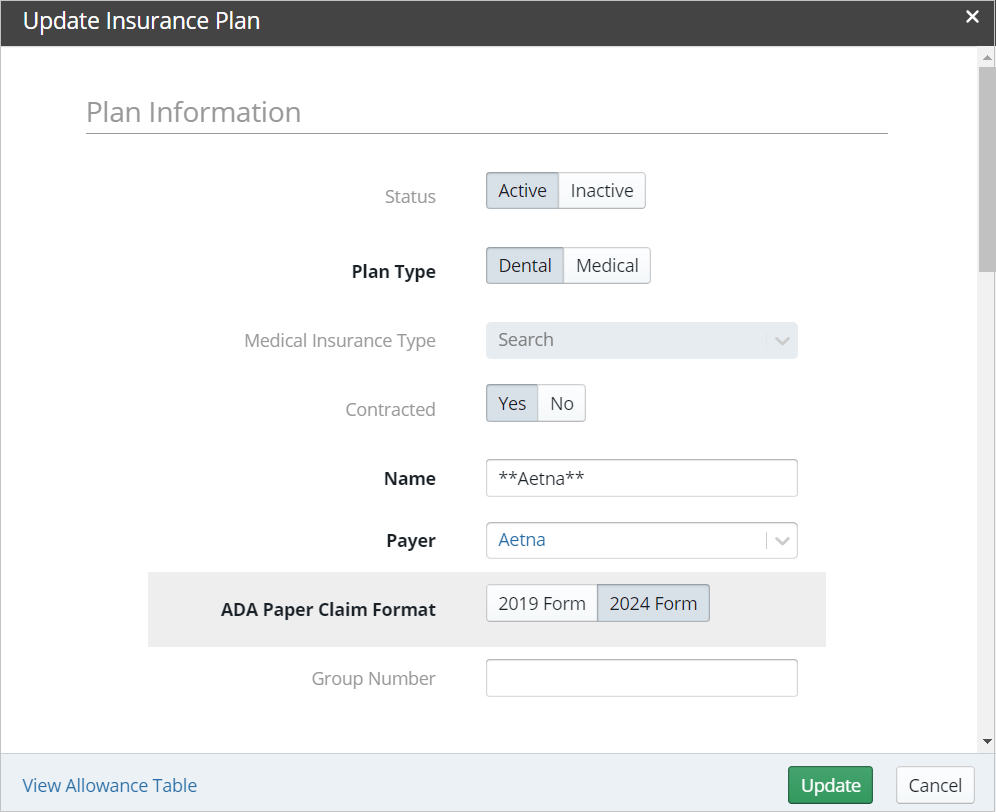Save changes with the Update button

[829, 785]
